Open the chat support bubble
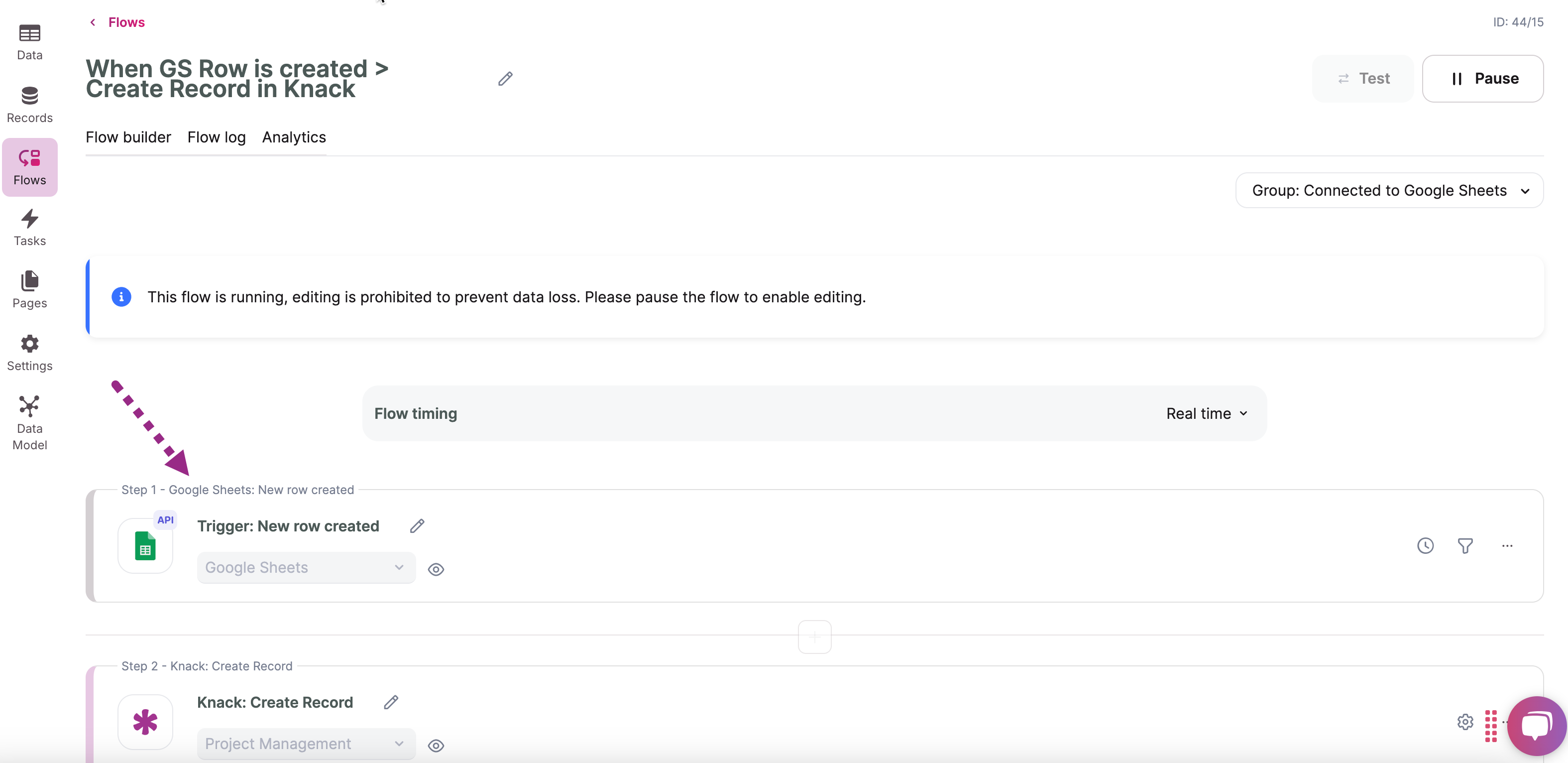The image size is (1568, 763). coord(1536,725)
